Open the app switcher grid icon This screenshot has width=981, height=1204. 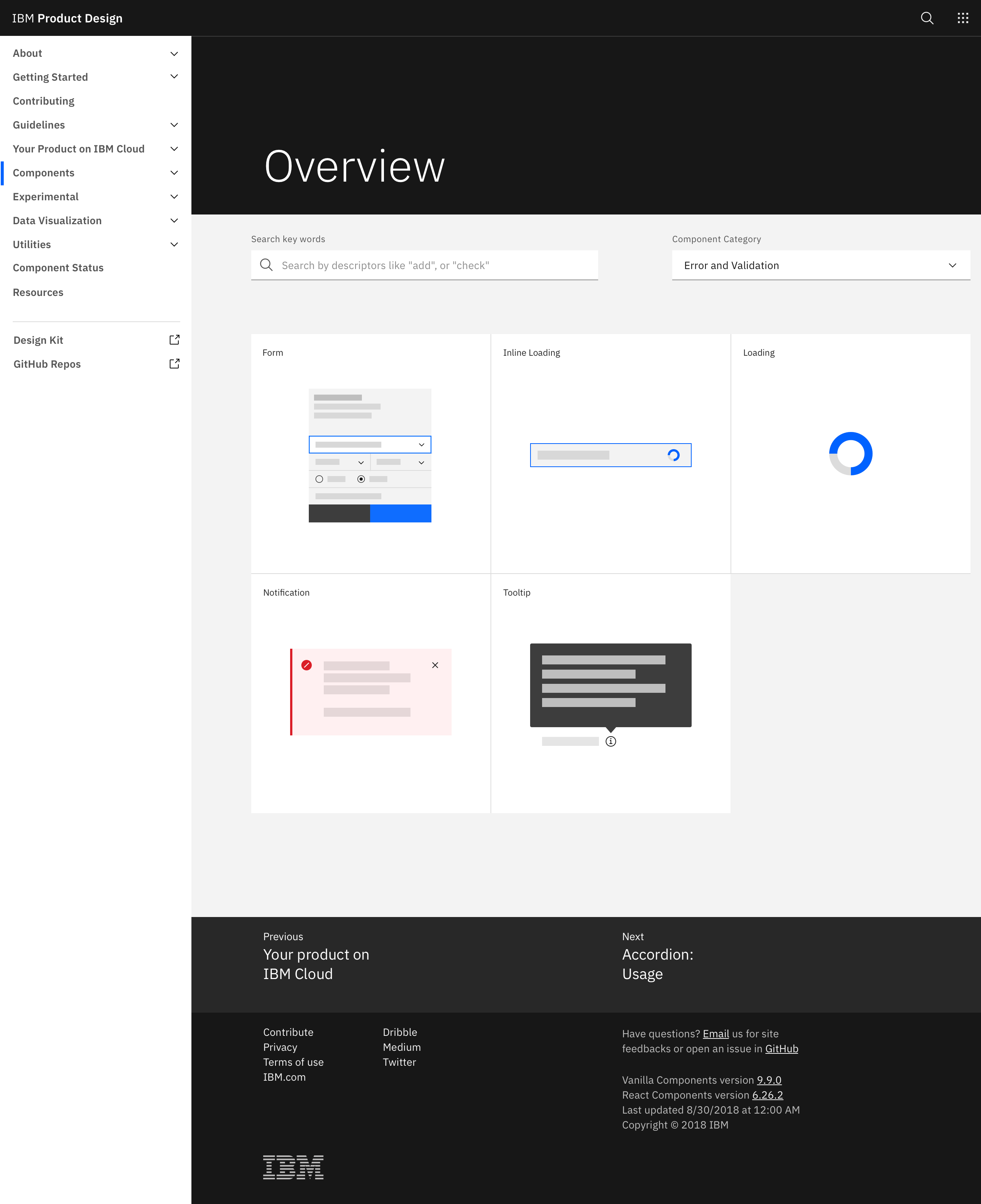point(963,18)
